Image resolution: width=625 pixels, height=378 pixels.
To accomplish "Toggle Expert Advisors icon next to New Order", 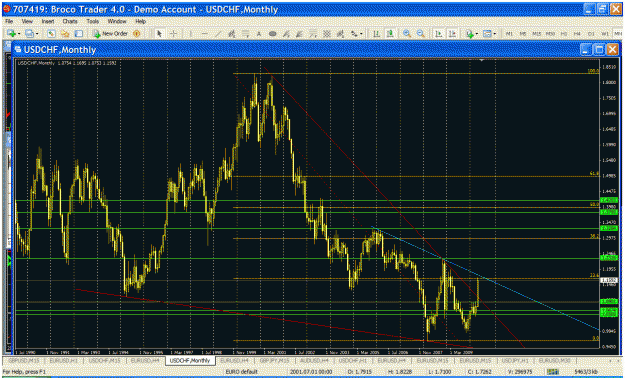I will [x=137, y=34].
